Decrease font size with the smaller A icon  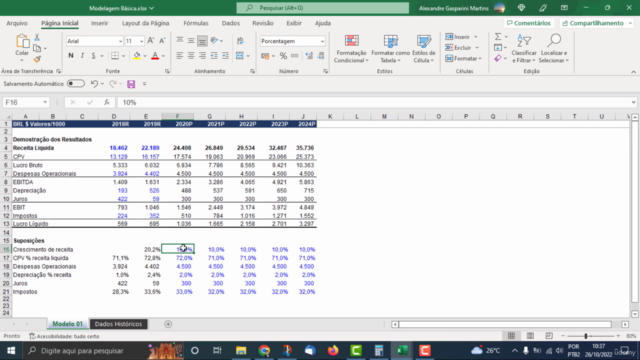point(162,40)
